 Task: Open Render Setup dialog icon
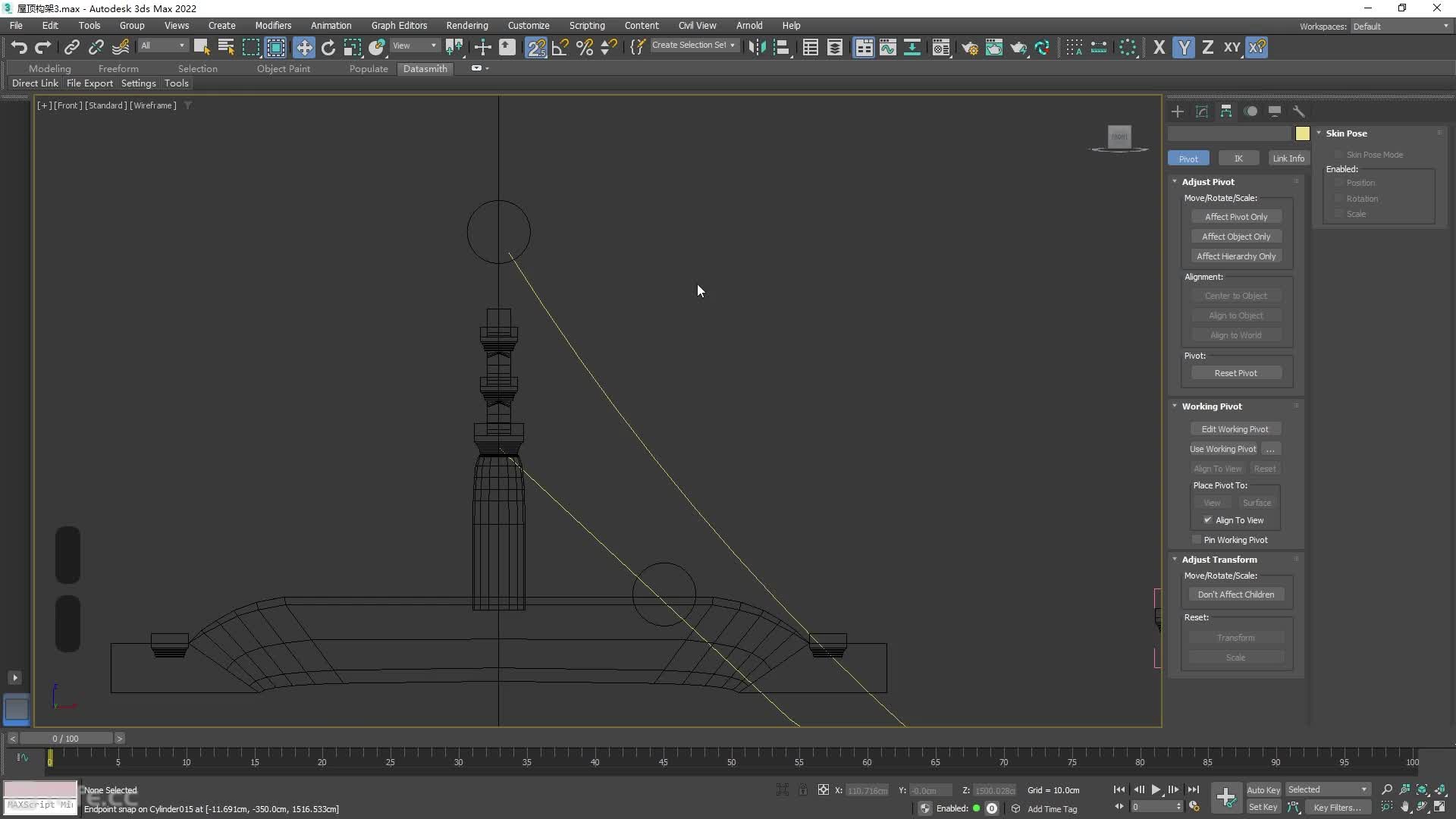click(x=970, y=47)
